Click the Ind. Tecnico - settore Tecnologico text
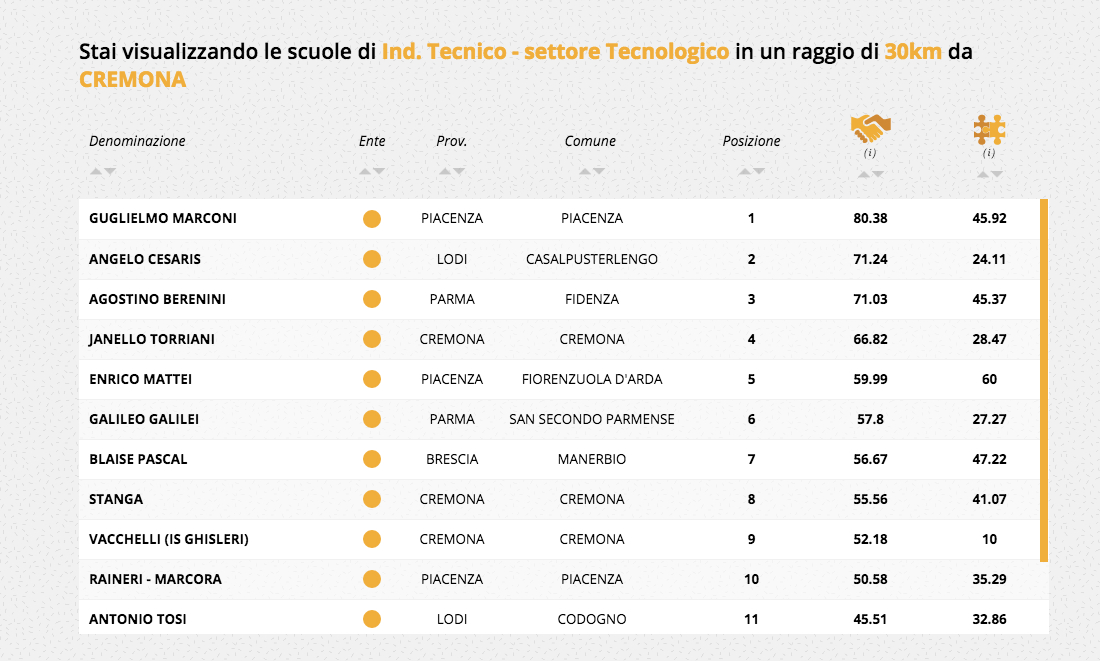The image size is (1100, 661). click(x=555, y=52)
